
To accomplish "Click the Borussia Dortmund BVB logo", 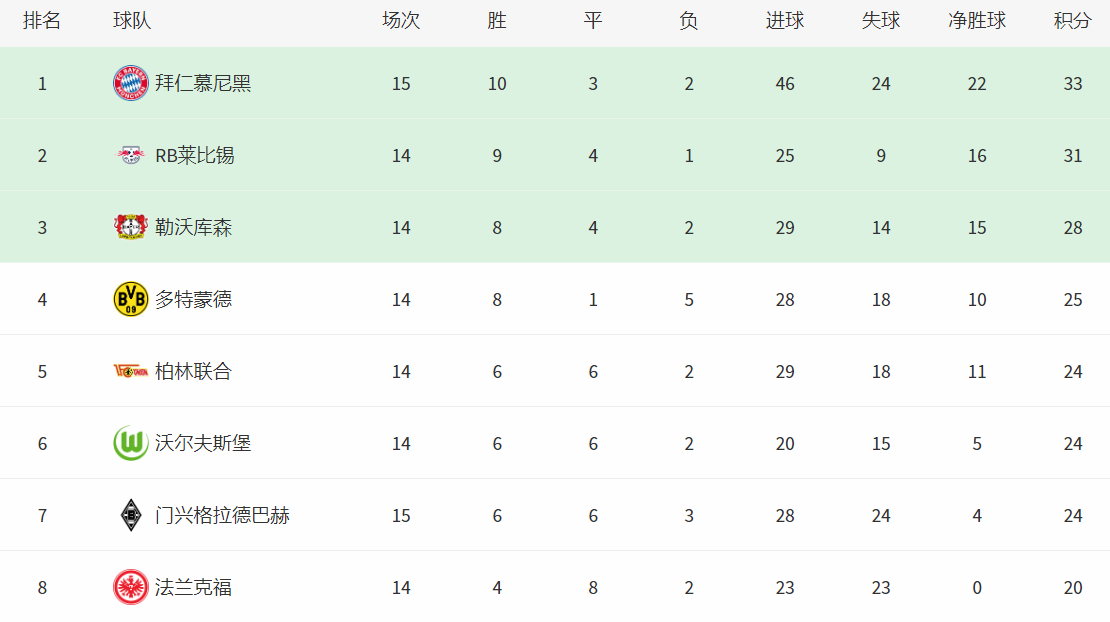I will 130,299.
